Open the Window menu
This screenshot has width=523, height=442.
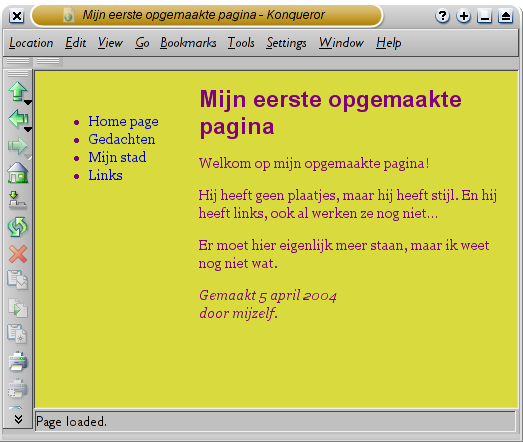pos(341,43)
